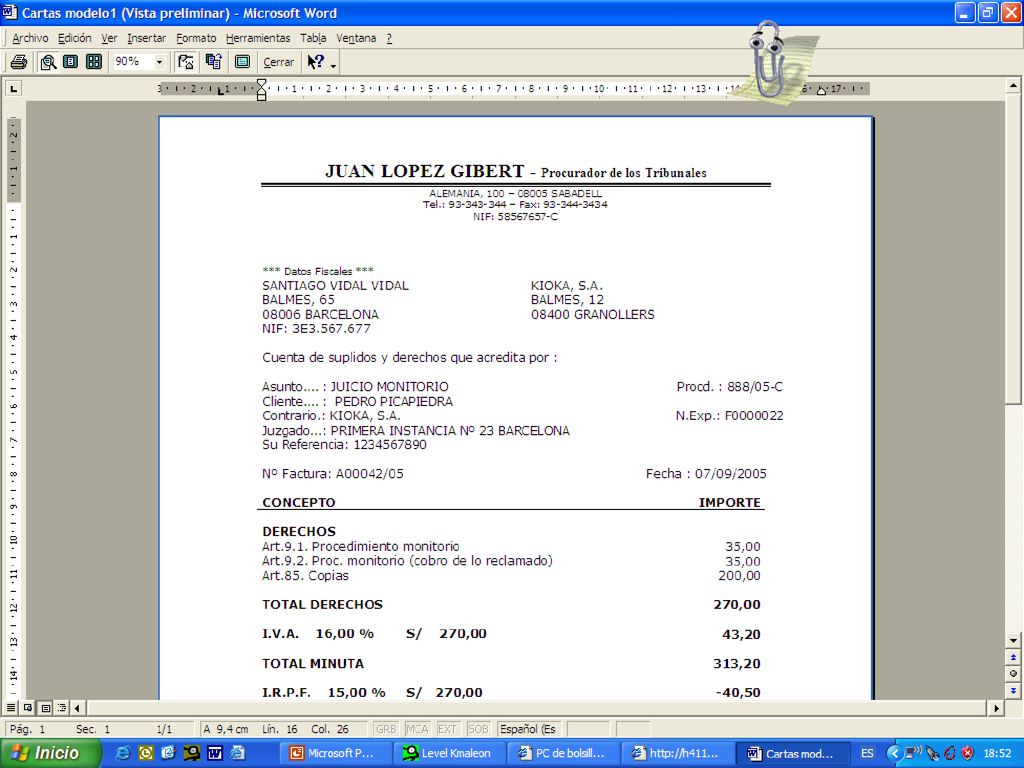The width and height of the screenshot is (1024, 768).
Task: Open the Formato menu
Action: tap(196, 38)
